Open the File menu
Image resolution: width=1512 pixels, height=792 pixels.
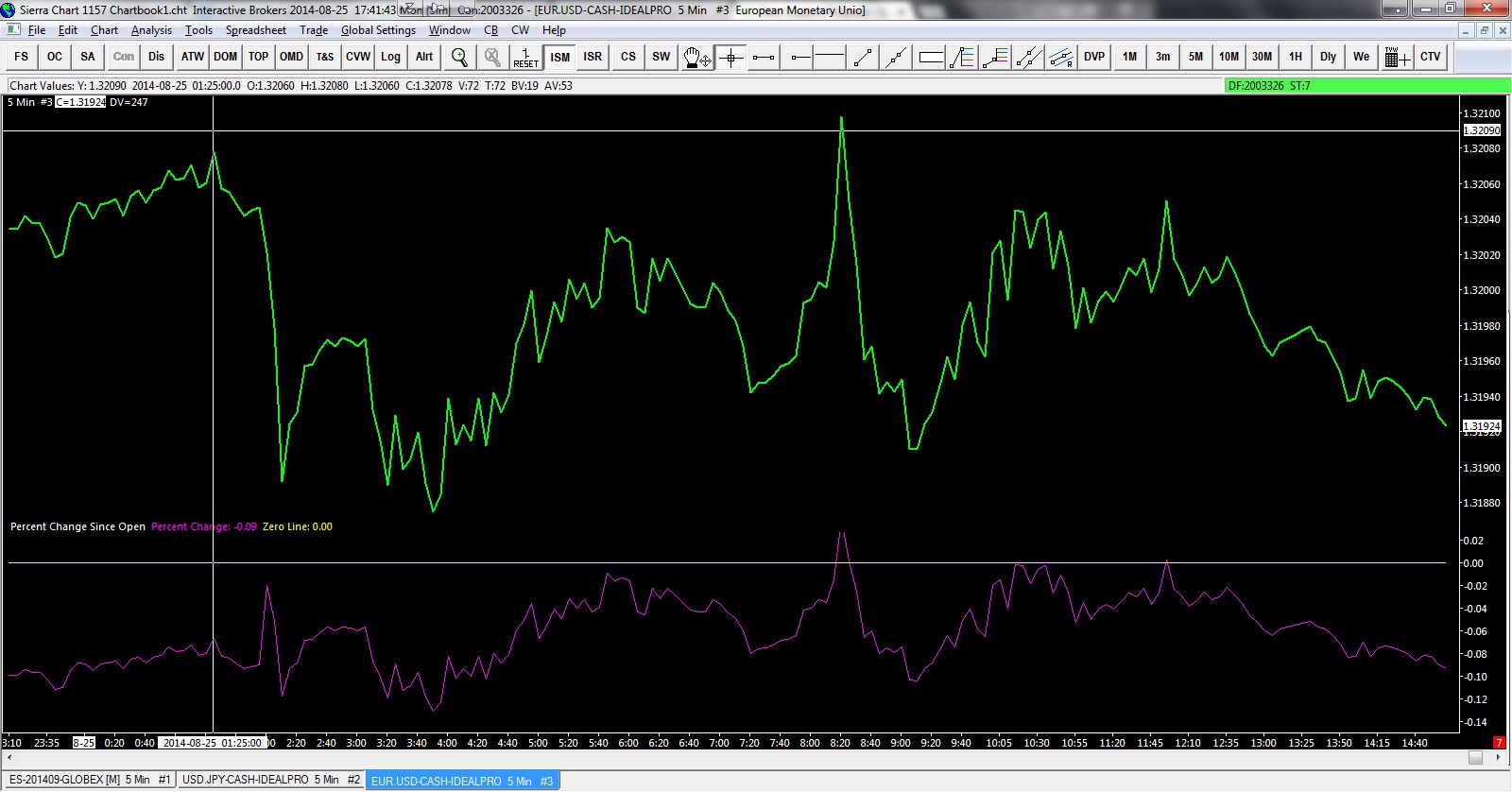37,30
